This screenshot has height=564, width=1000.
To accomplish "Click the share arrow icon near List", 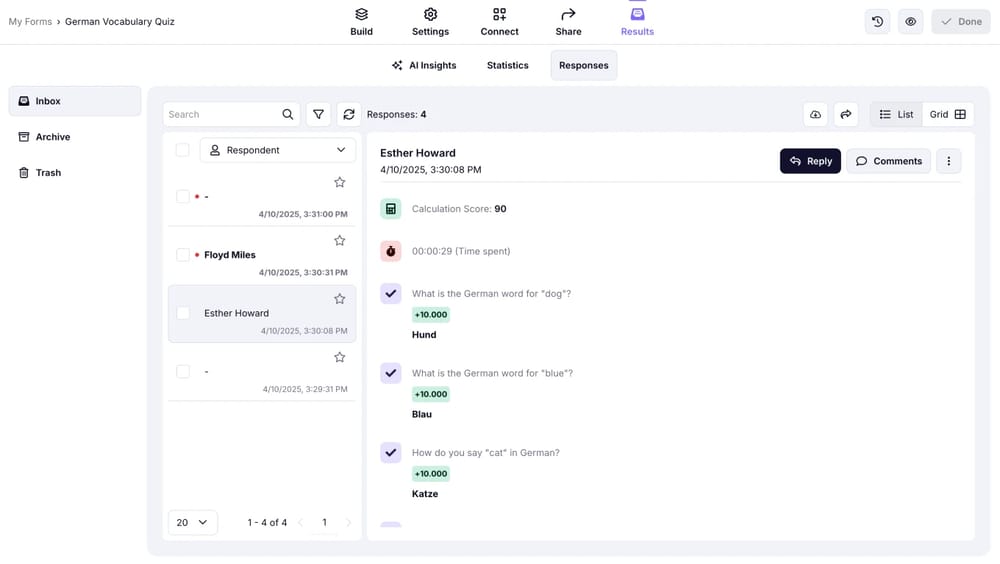I will click(846, 115).
